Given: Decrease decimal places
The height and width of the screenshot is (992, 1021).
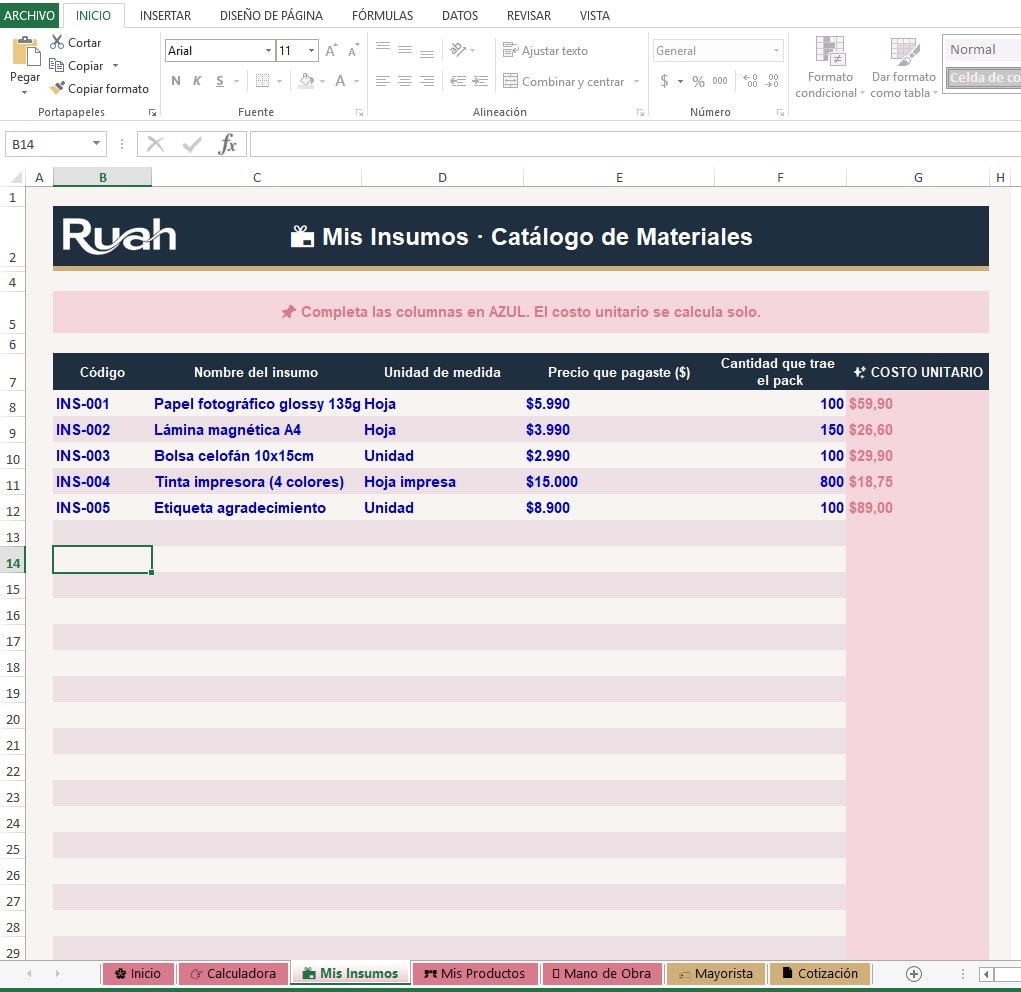Looking at the screenshot, I should (772, 81).
